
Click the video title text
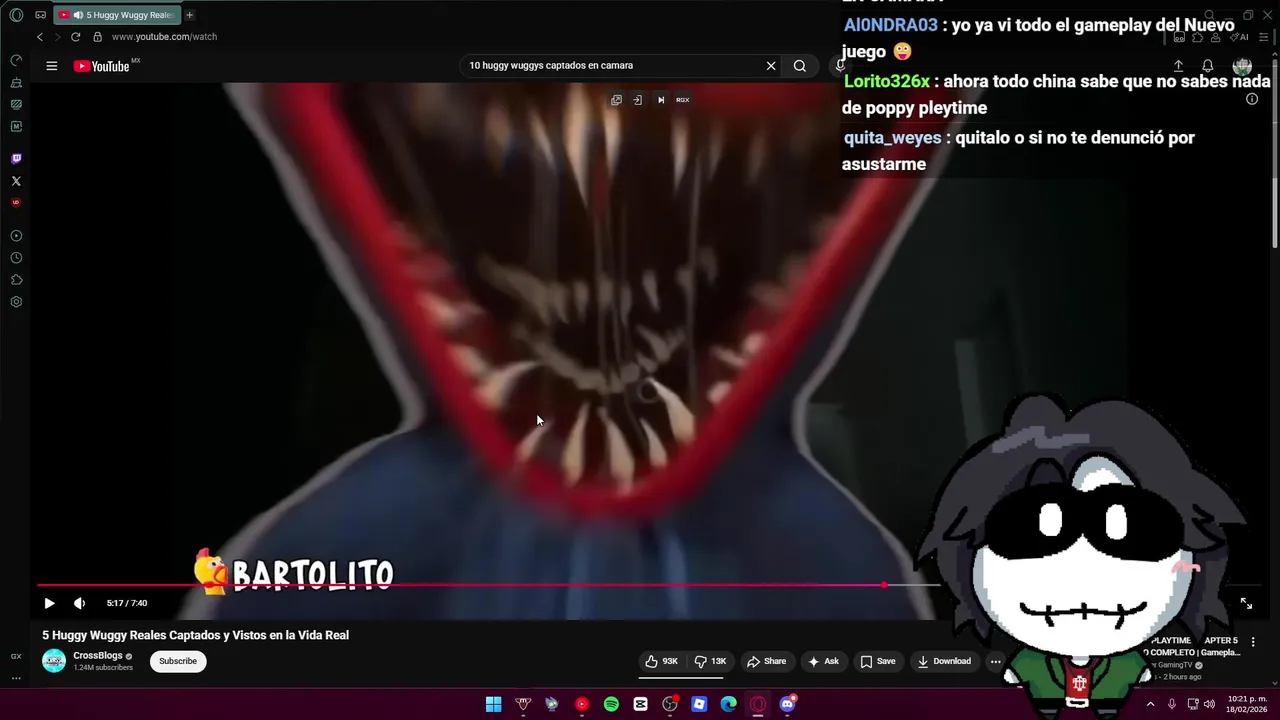pyautogui.click(x=195, y=635)
